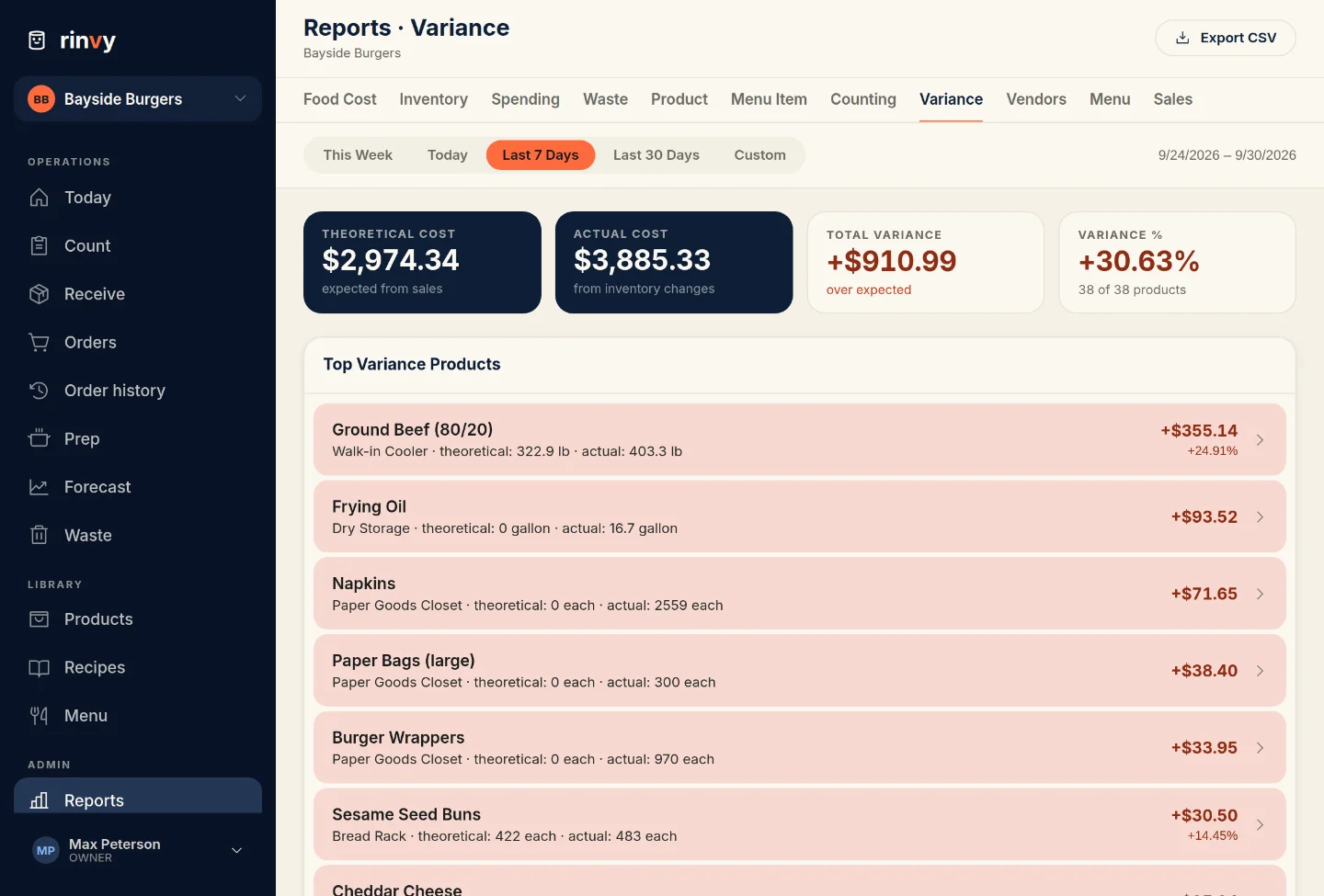Open the Prep pot icon

pyautogui.click(x=39, y=438)
